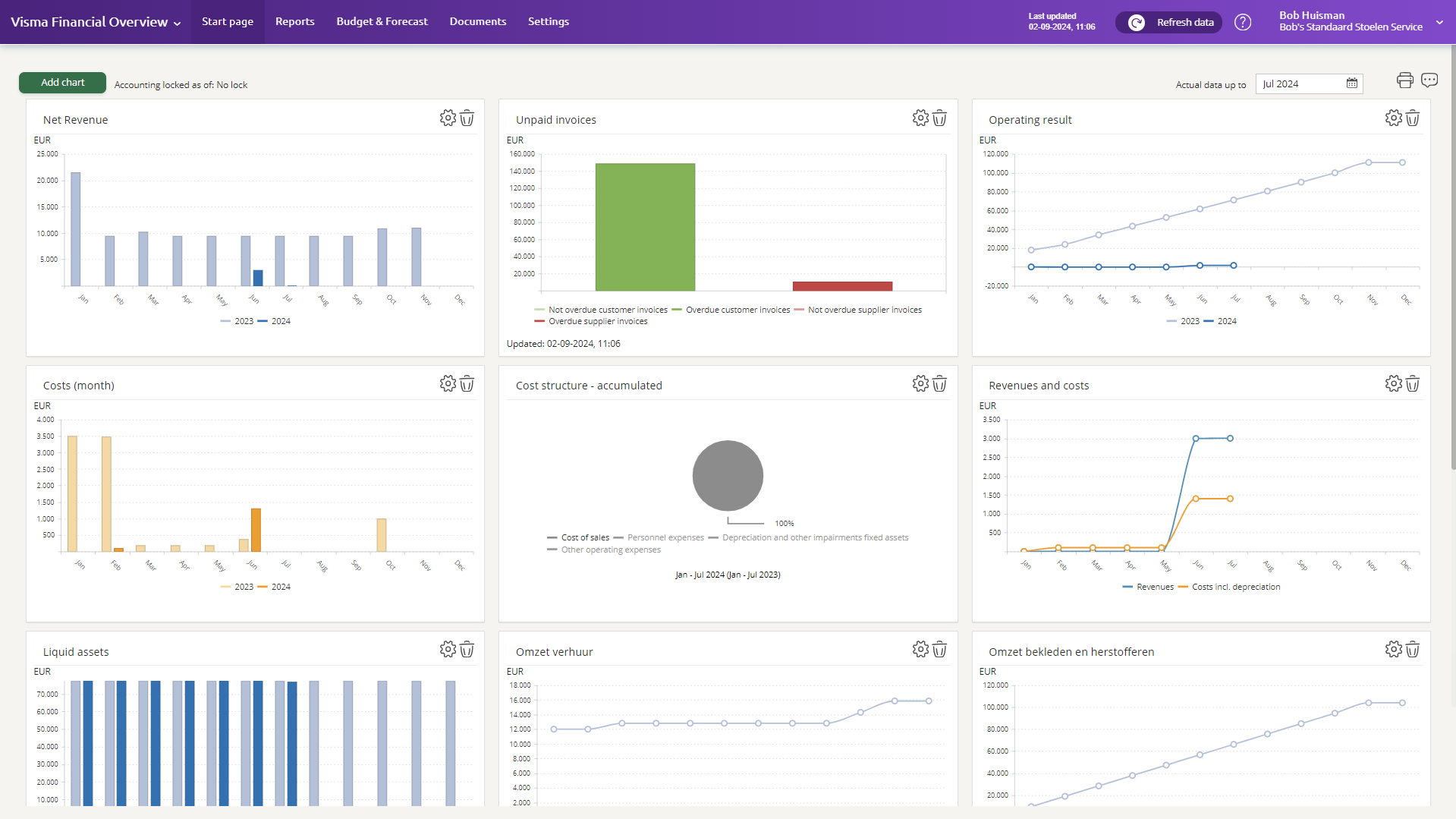Delete the Omzet verhuur chart
The height and width of the screenshot is (819, 1456).
coord(940,650)
